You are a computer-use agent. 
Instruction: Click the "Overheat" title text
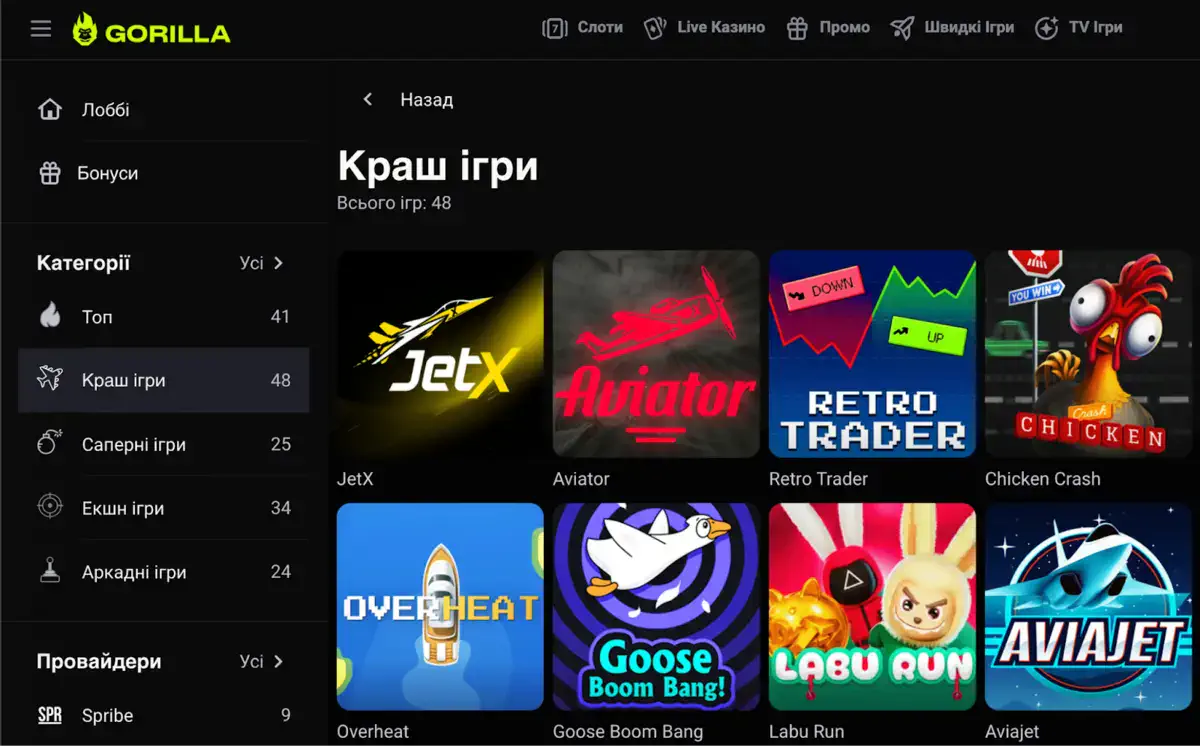point(373,732)
